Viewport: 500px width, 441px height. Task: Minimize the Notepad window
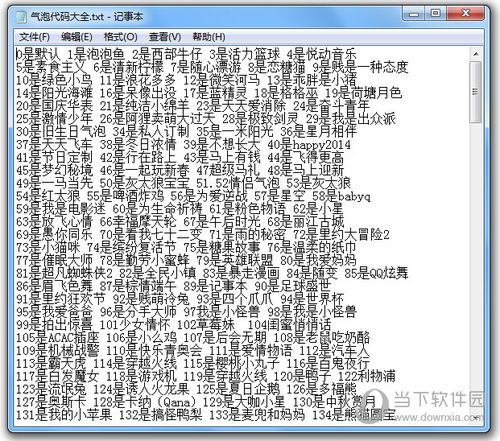(x=414, y=14)
